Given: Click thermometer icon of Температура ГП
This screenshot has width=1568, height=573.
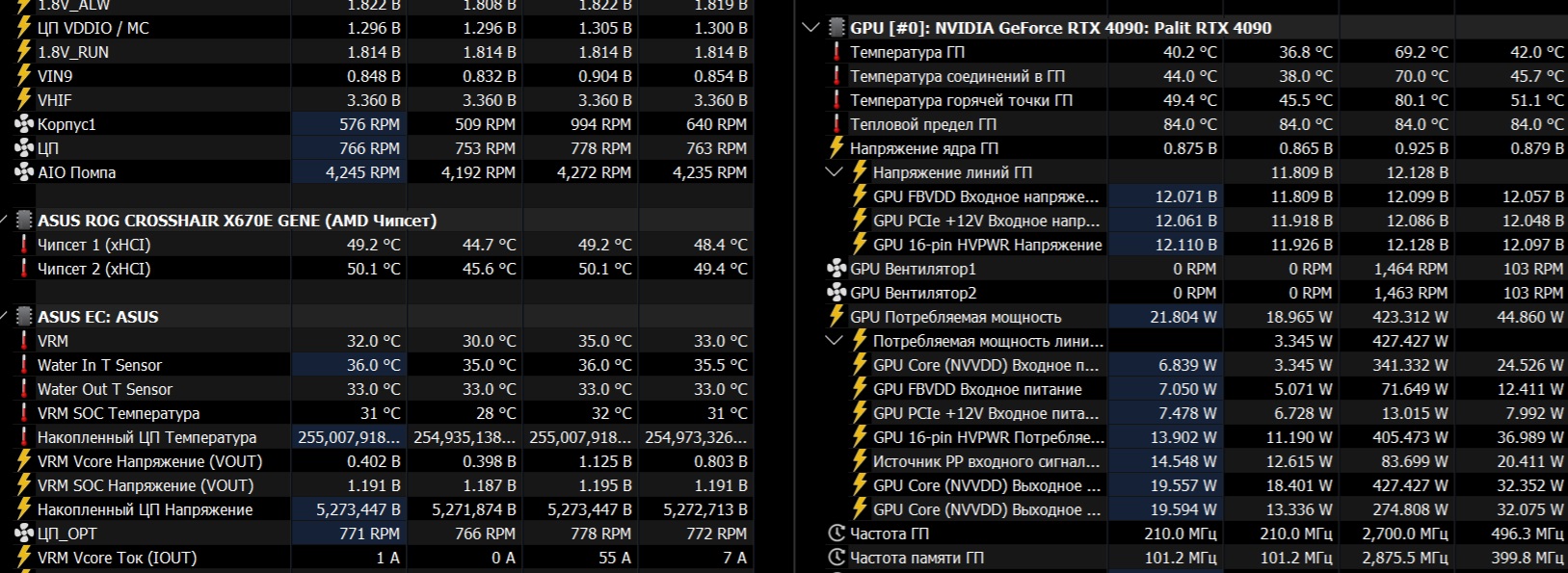Looking at the screenshot, I should coord(837,52).
